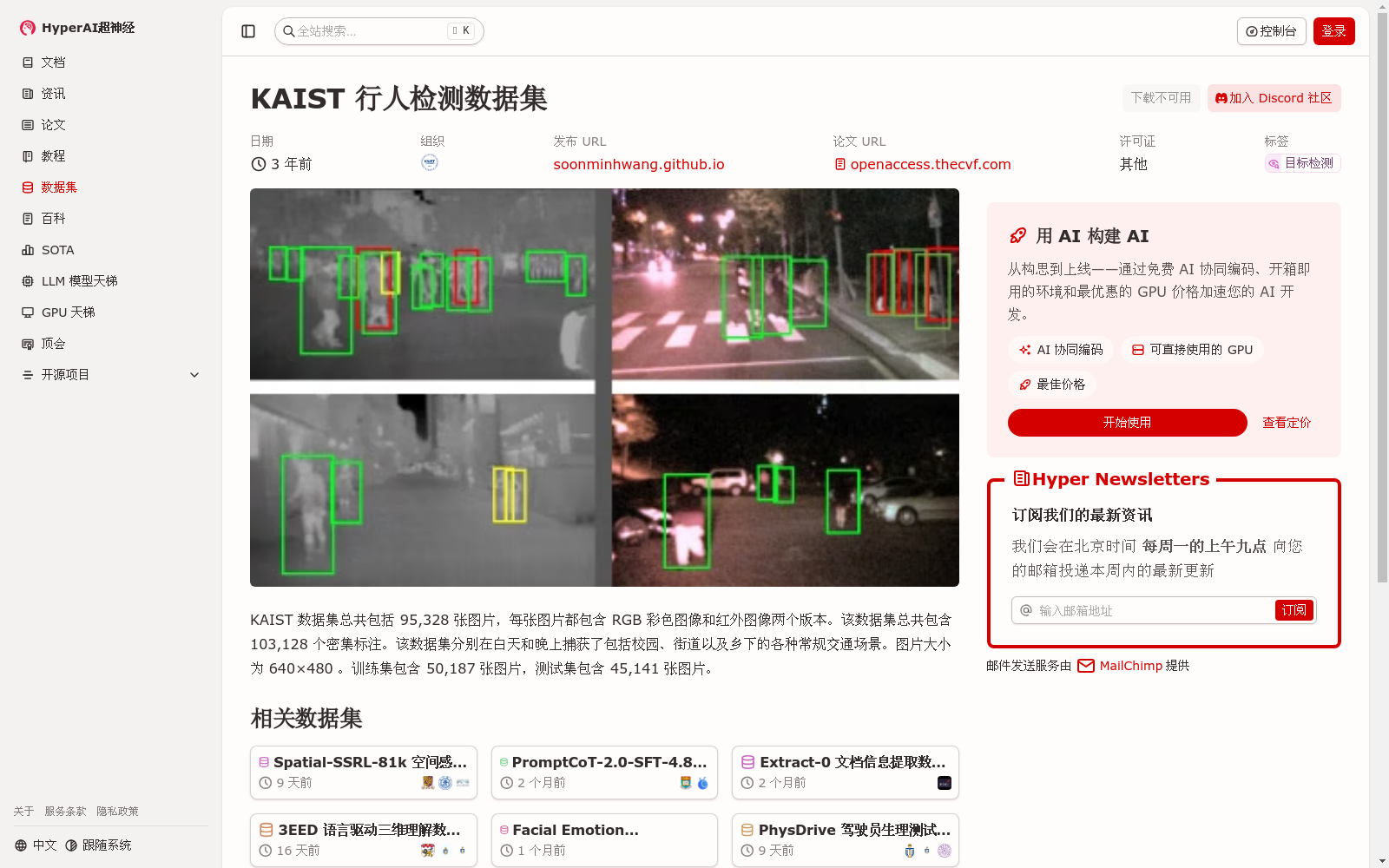
Task: Click the LLM 模型天梯 chip icon
Action: tap(28, 281)
